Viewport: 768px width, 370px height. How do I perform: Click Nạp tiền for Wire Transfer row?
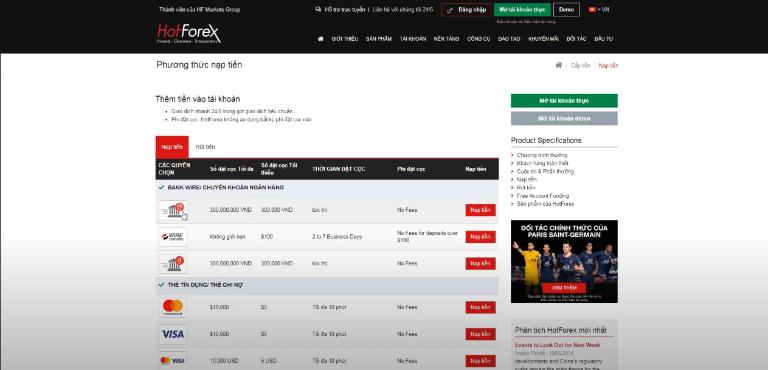point(480,237)
